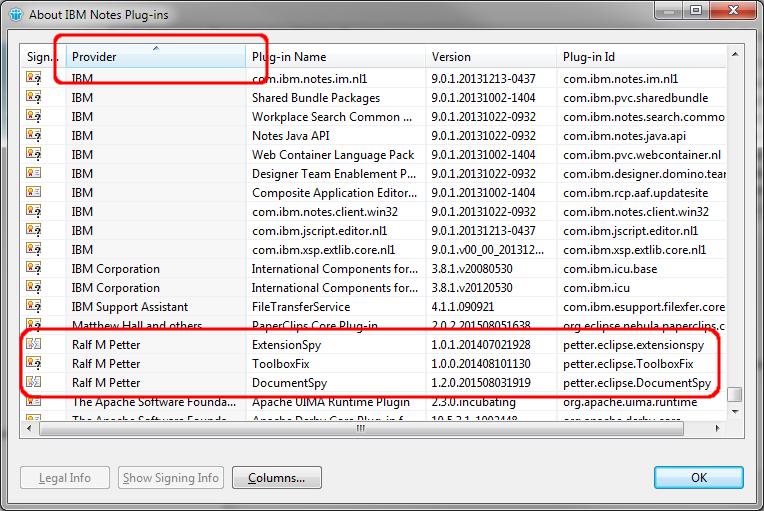Select the Web Container Language Pack row

[333, 155]
